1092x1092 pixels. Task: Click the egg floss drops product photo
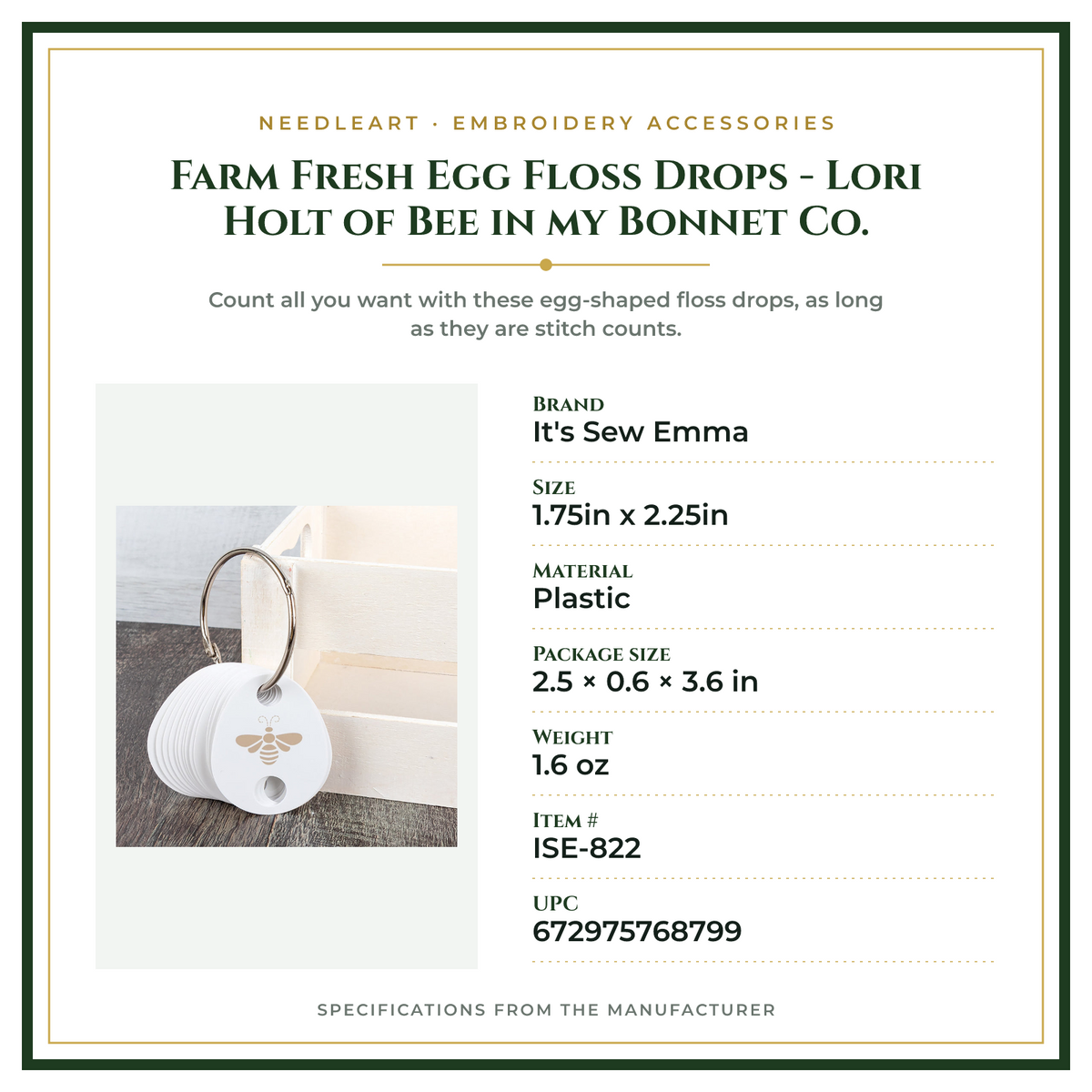coord(287,676)
